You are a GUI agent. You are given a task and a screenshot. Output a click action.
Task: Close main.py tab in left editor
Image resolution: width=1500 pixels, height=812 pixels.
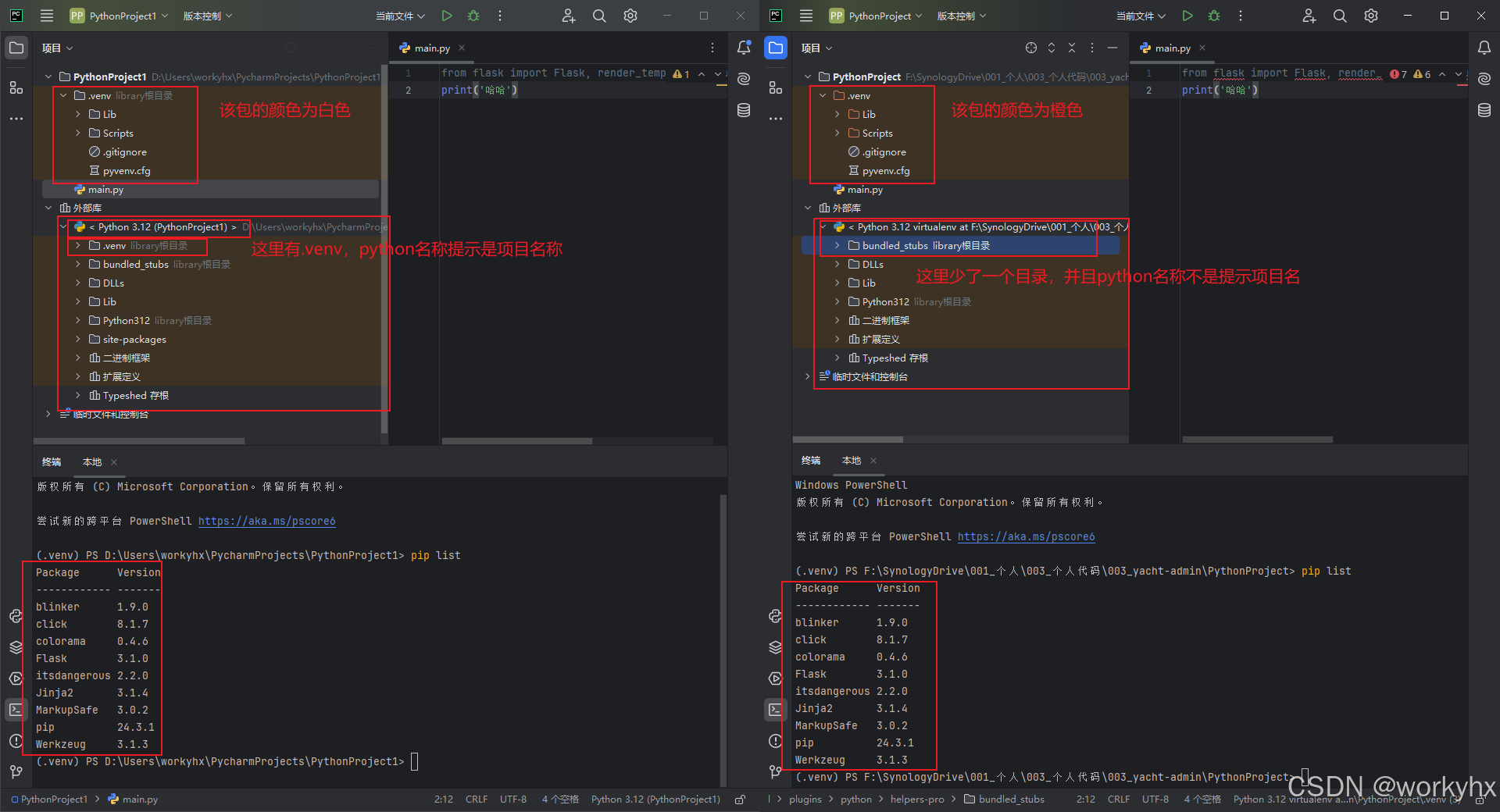click(x=462, y=48)
